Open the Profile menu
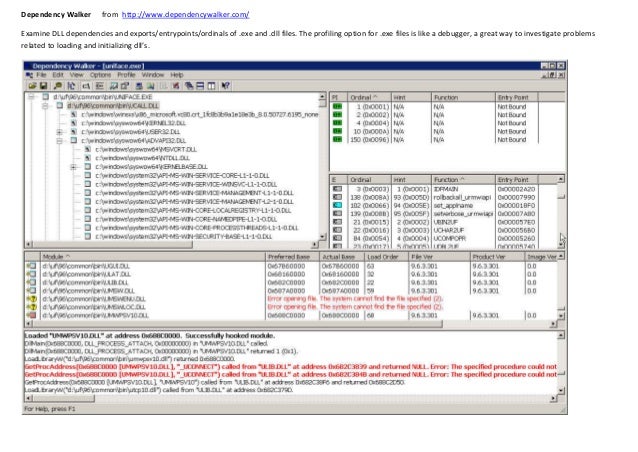Viewport: 638px width, 452px height. 126,75
